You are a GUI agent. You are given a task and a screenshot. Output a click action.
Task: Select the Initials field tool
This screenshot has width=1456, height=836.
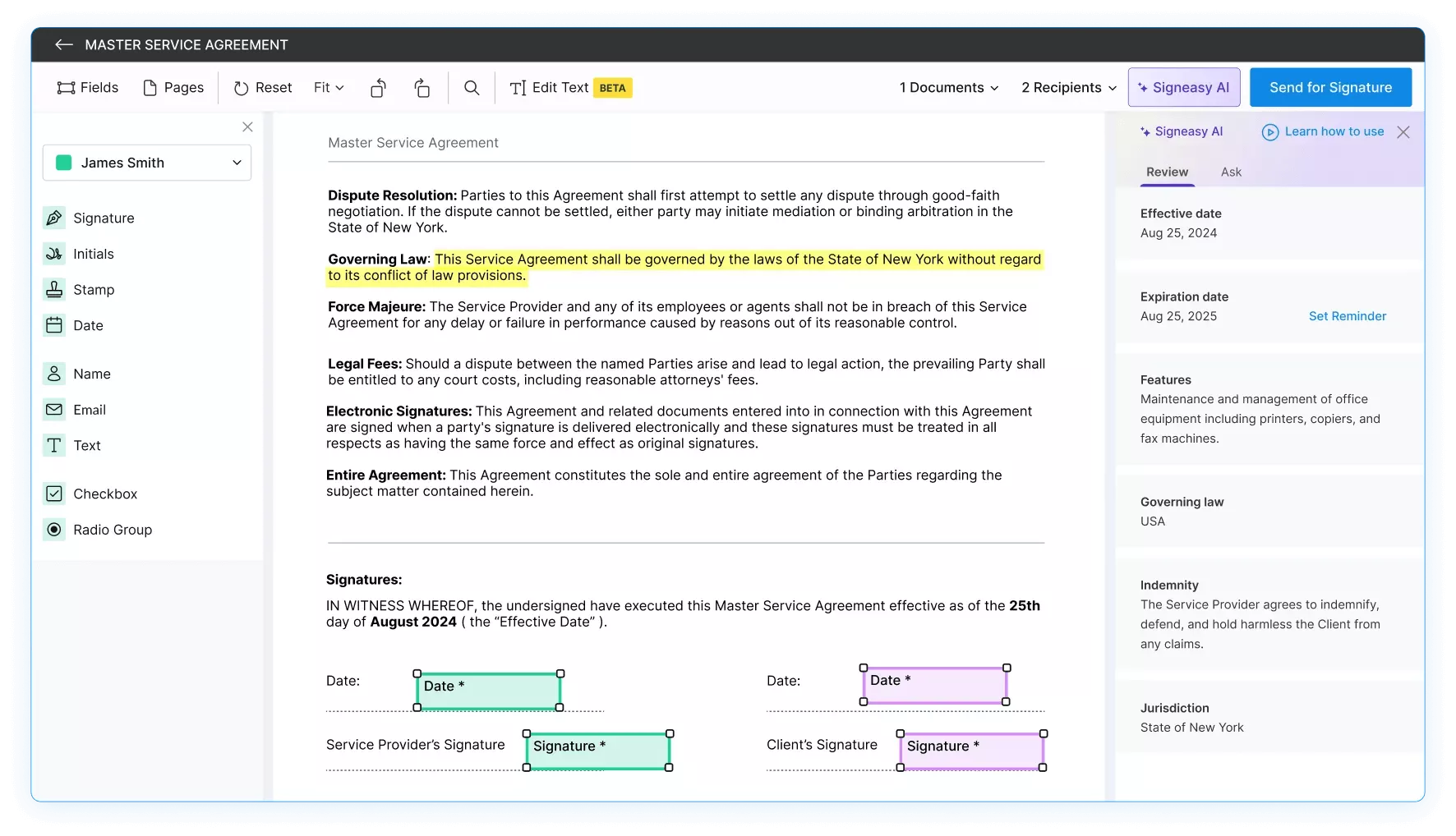(94, 254)
